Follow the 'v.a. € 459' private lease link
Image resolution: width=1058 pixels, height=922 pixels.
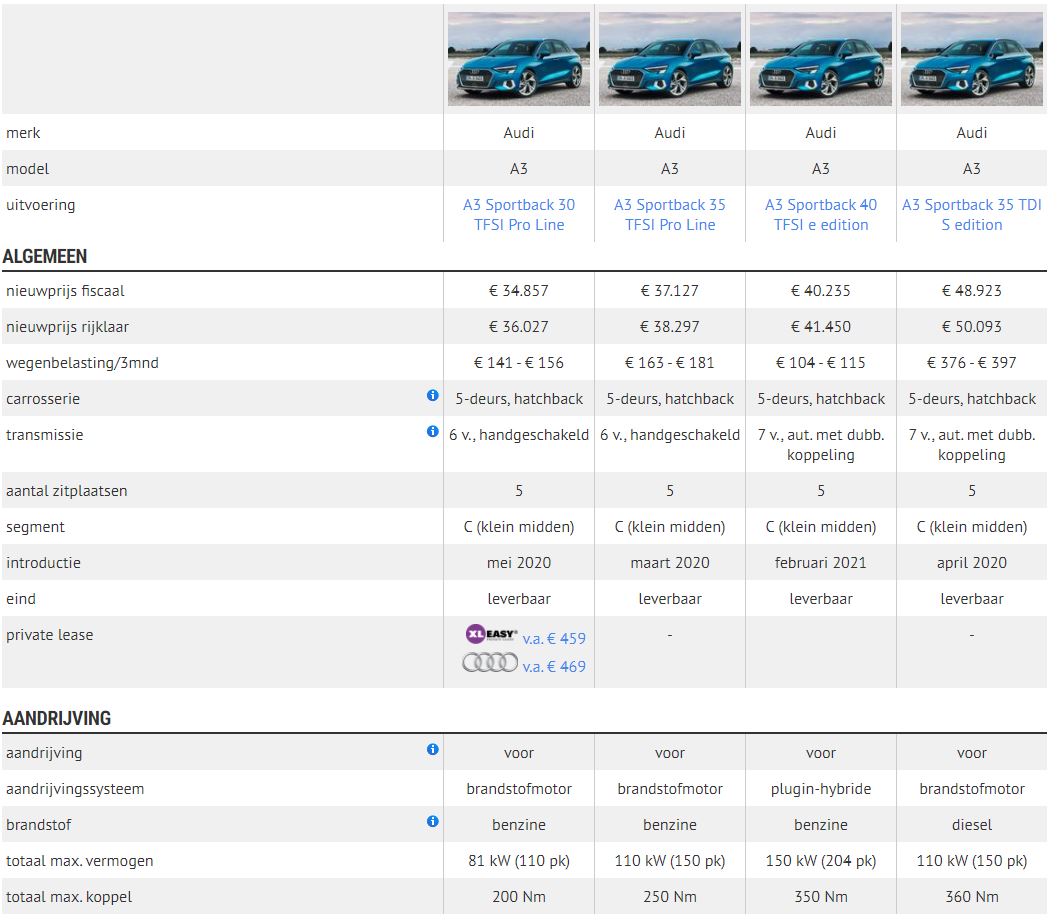(x=554, y=639)
